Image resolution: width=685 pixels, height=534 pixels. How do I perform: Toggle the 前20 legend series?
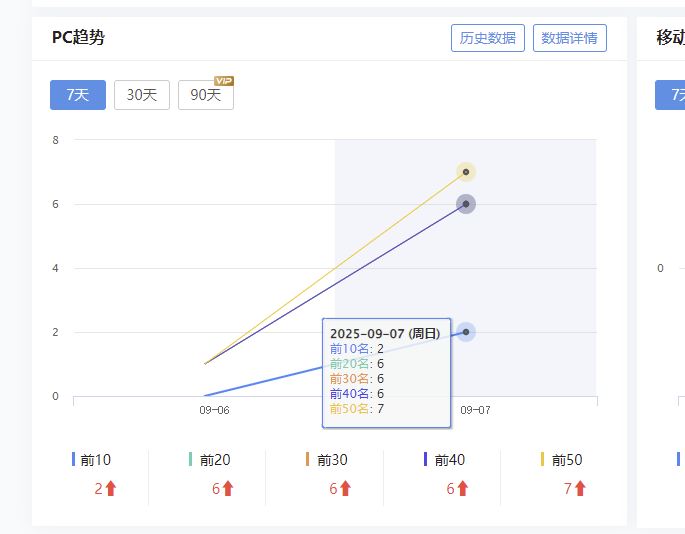[209, 460]
